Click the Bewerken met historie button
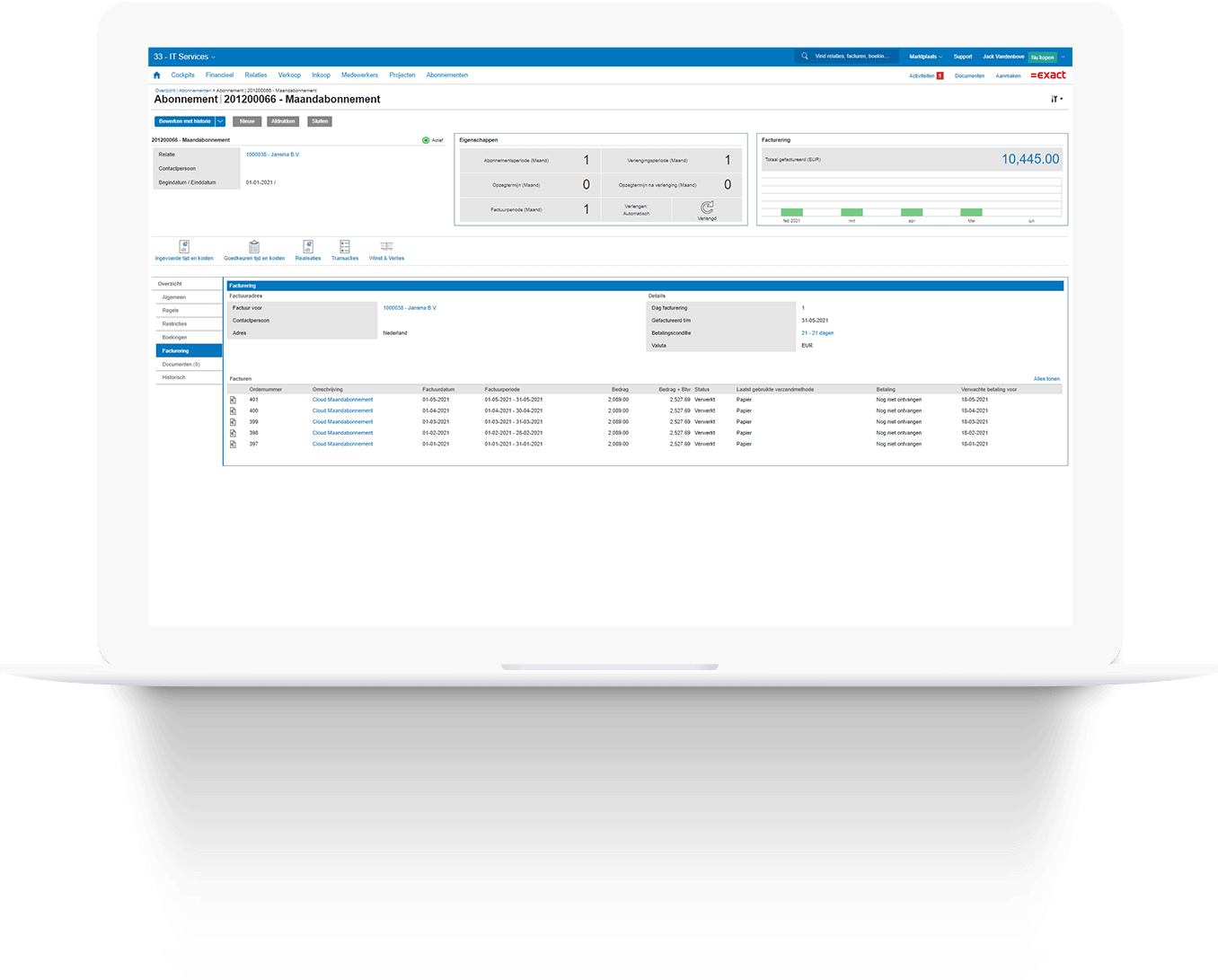The width and height of the screenshot is (1218, 980). click(185, 121)
